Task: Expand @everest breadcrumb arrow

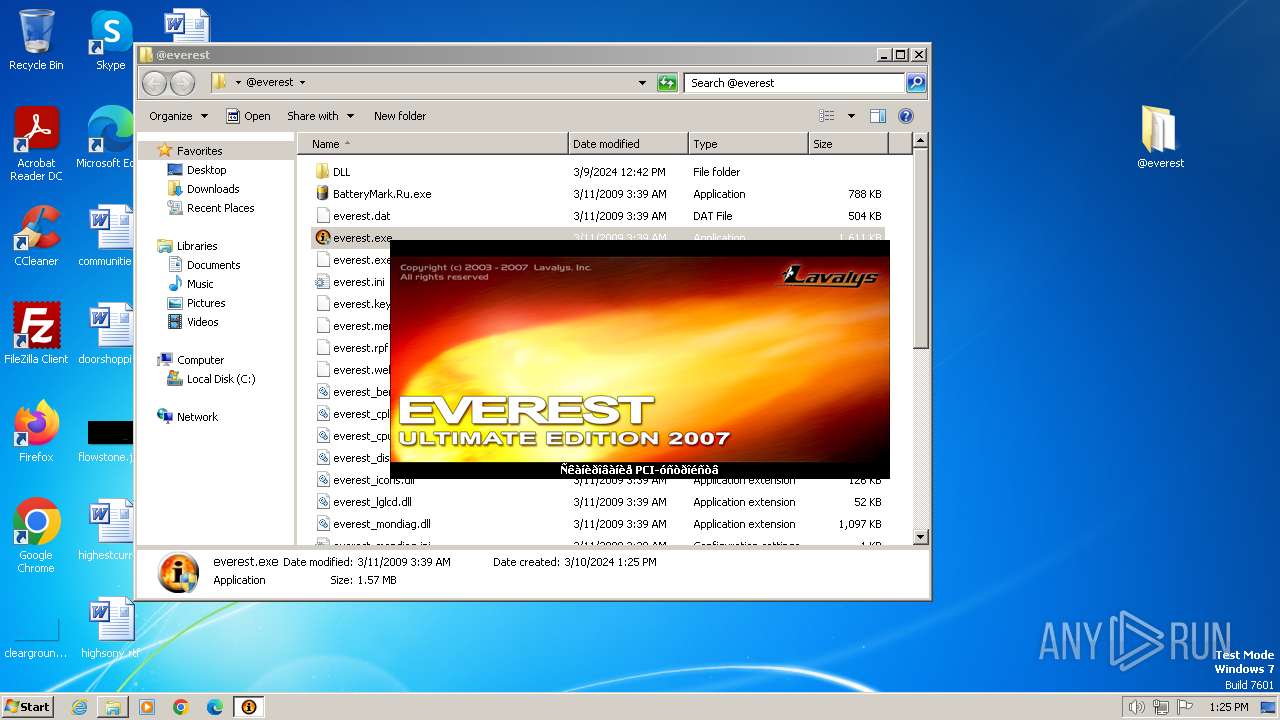Action: point(302,83)
